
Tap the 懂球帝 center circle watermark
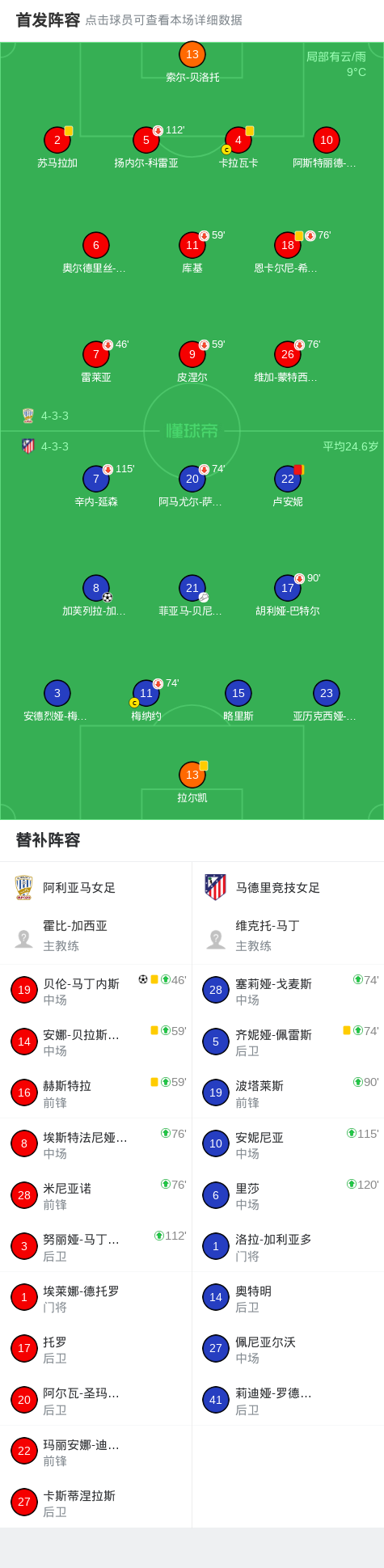tap(192, 431)
